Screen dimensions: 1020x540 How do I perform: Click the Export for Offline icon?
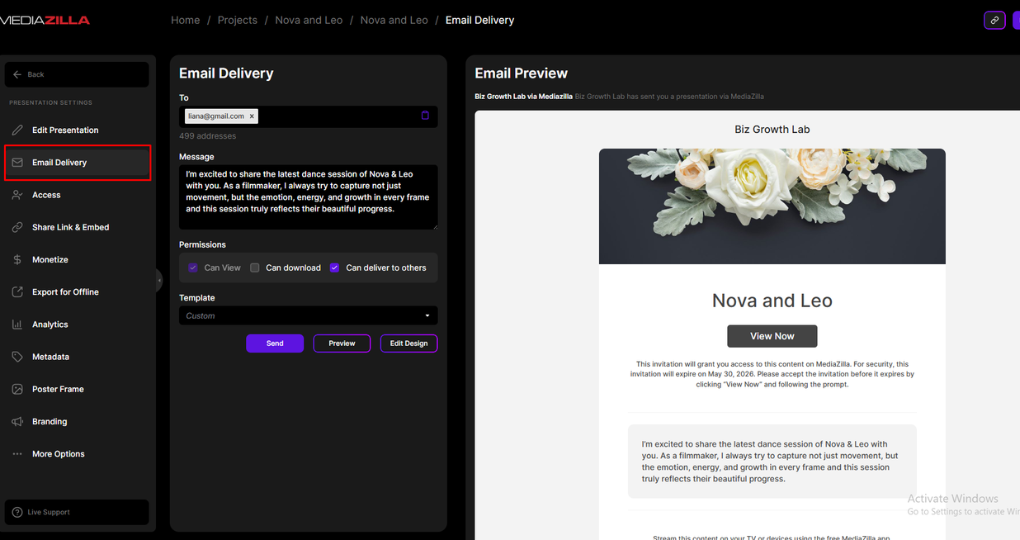18,292
